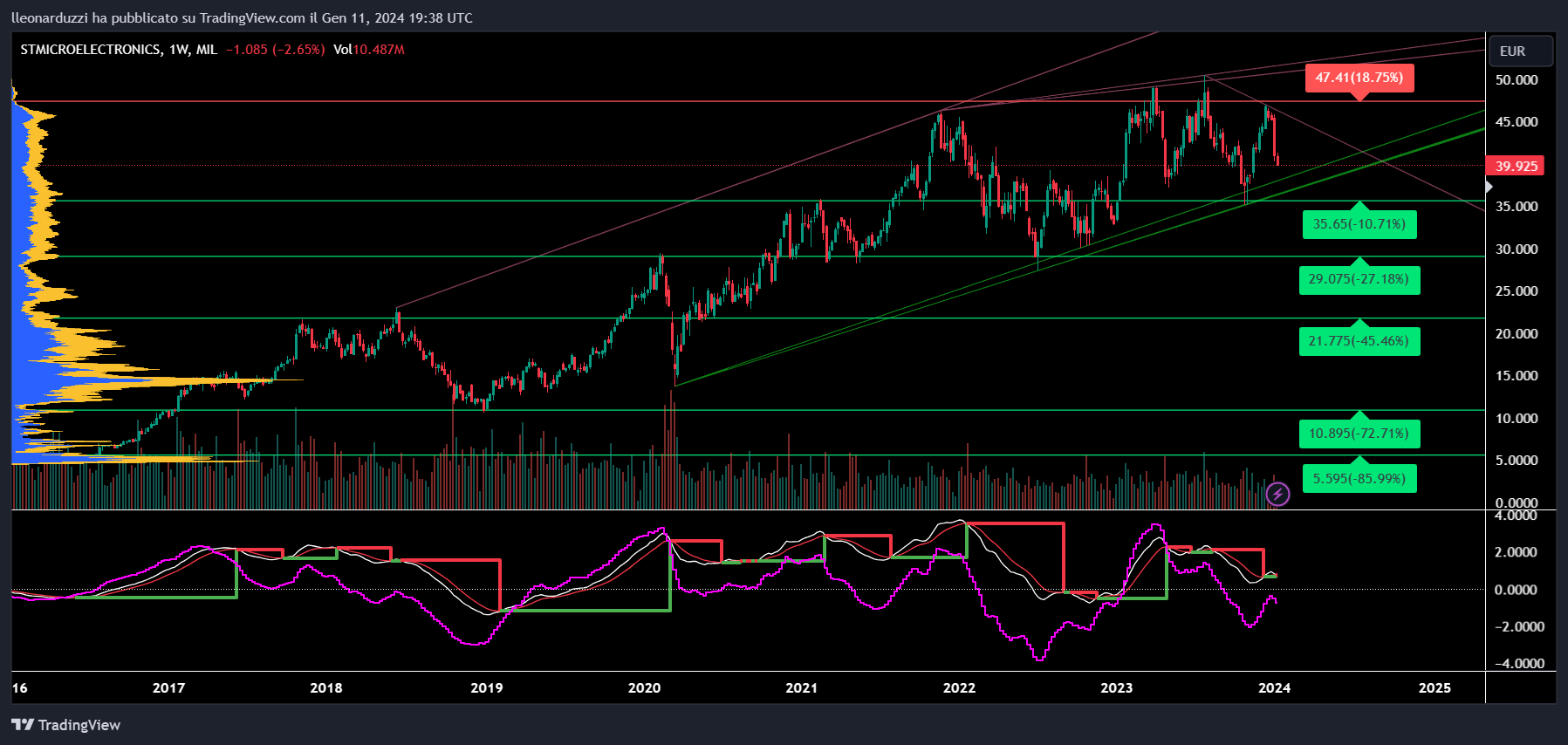Click the 2025 label on time axis
The image size is (1568, 745).
pos(1434,687)
